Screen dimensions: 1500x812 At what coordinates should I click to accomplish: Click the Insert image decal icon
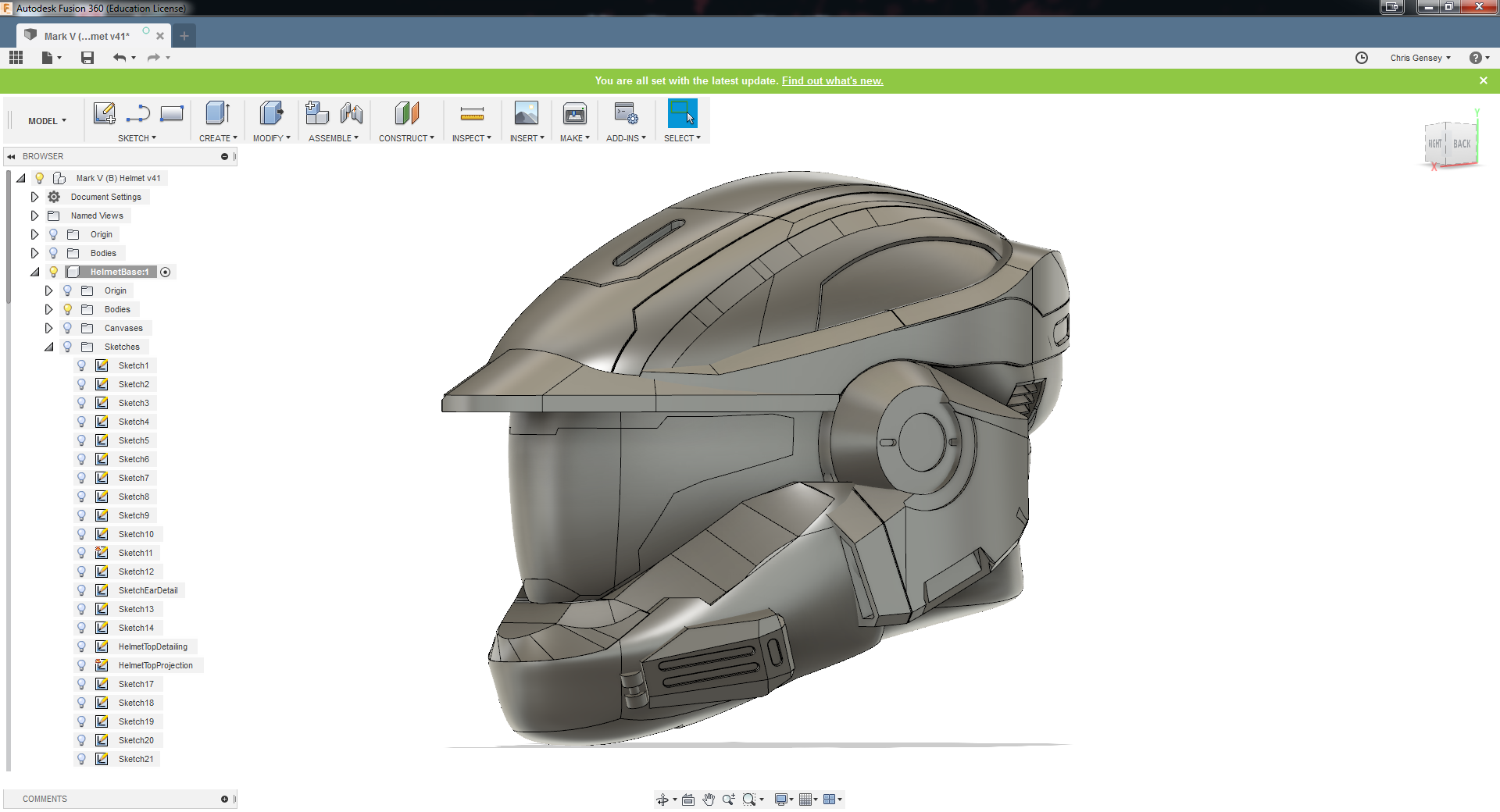click(526, 114)
